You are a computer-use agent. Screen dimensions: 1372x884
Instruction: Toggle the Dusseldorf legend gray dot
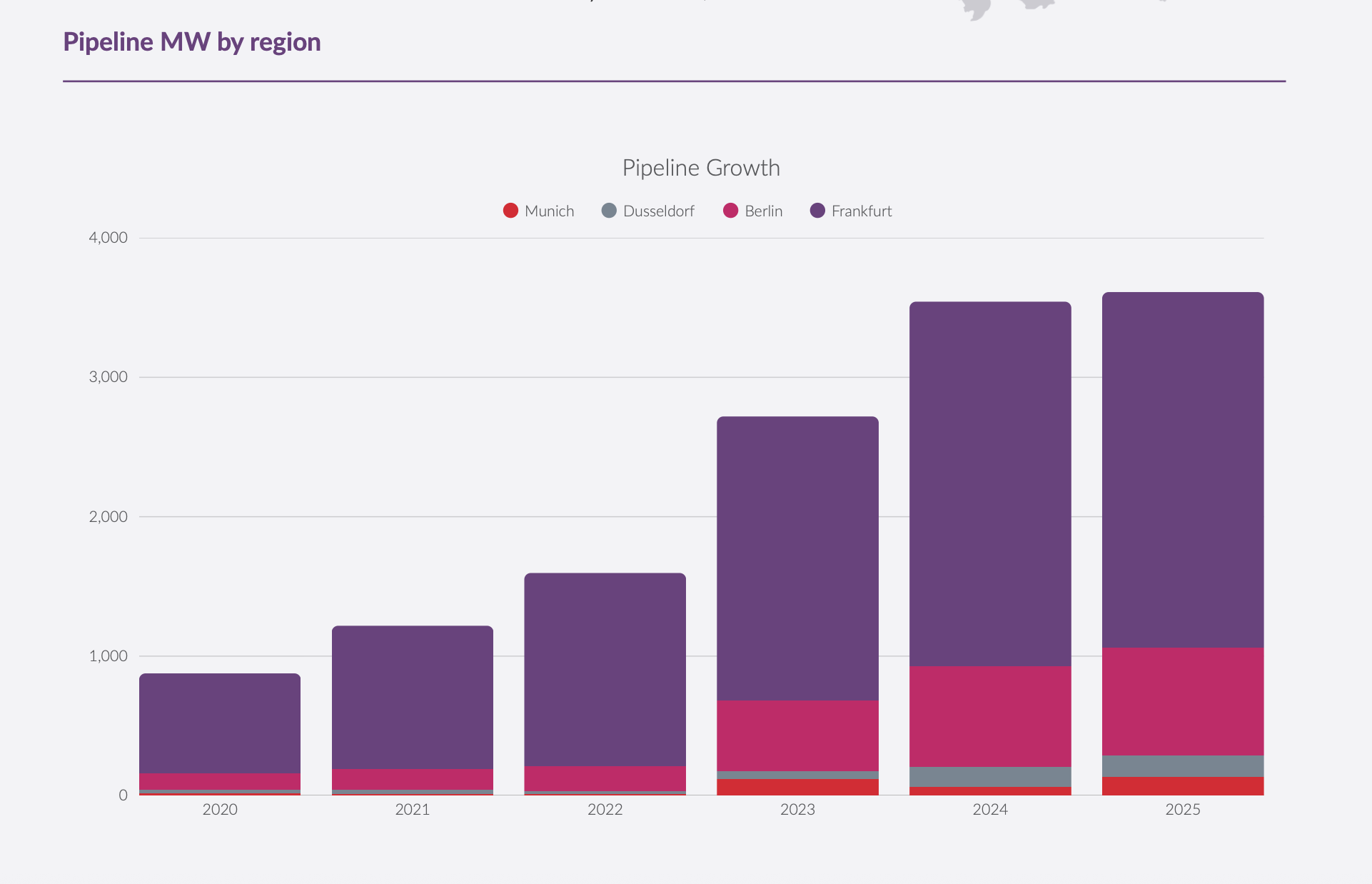pos(609,211)
